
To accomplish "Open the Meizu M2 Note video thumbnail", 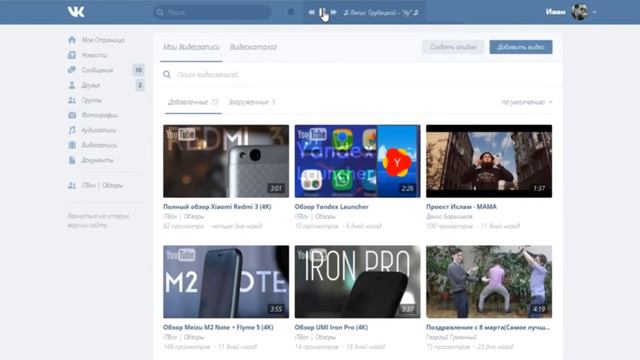I will pyautogui.click(x=226, y=282).
